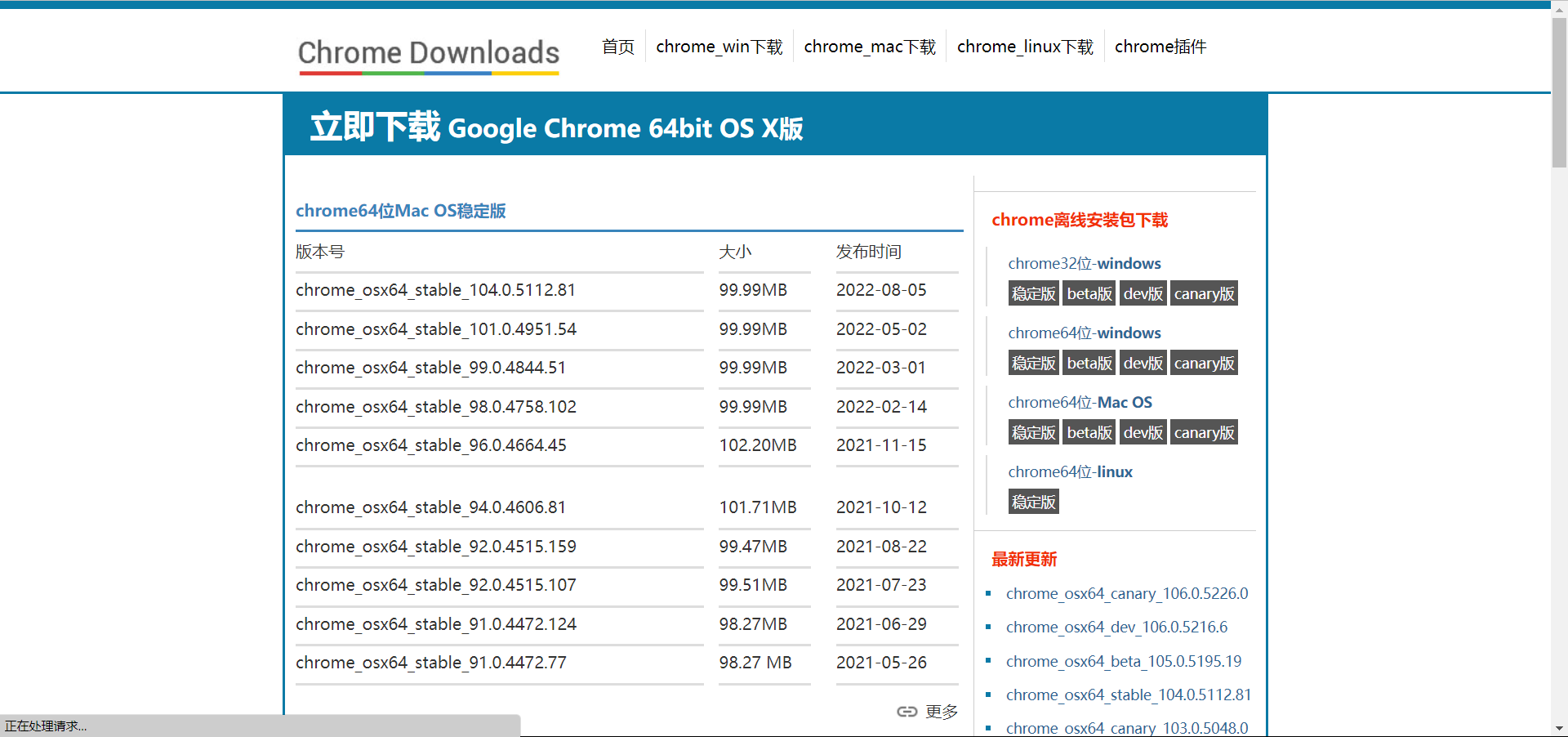Click the date 2022-08-05
The width and height of the screenshot is (1568, 737).
tap(881, 290)
